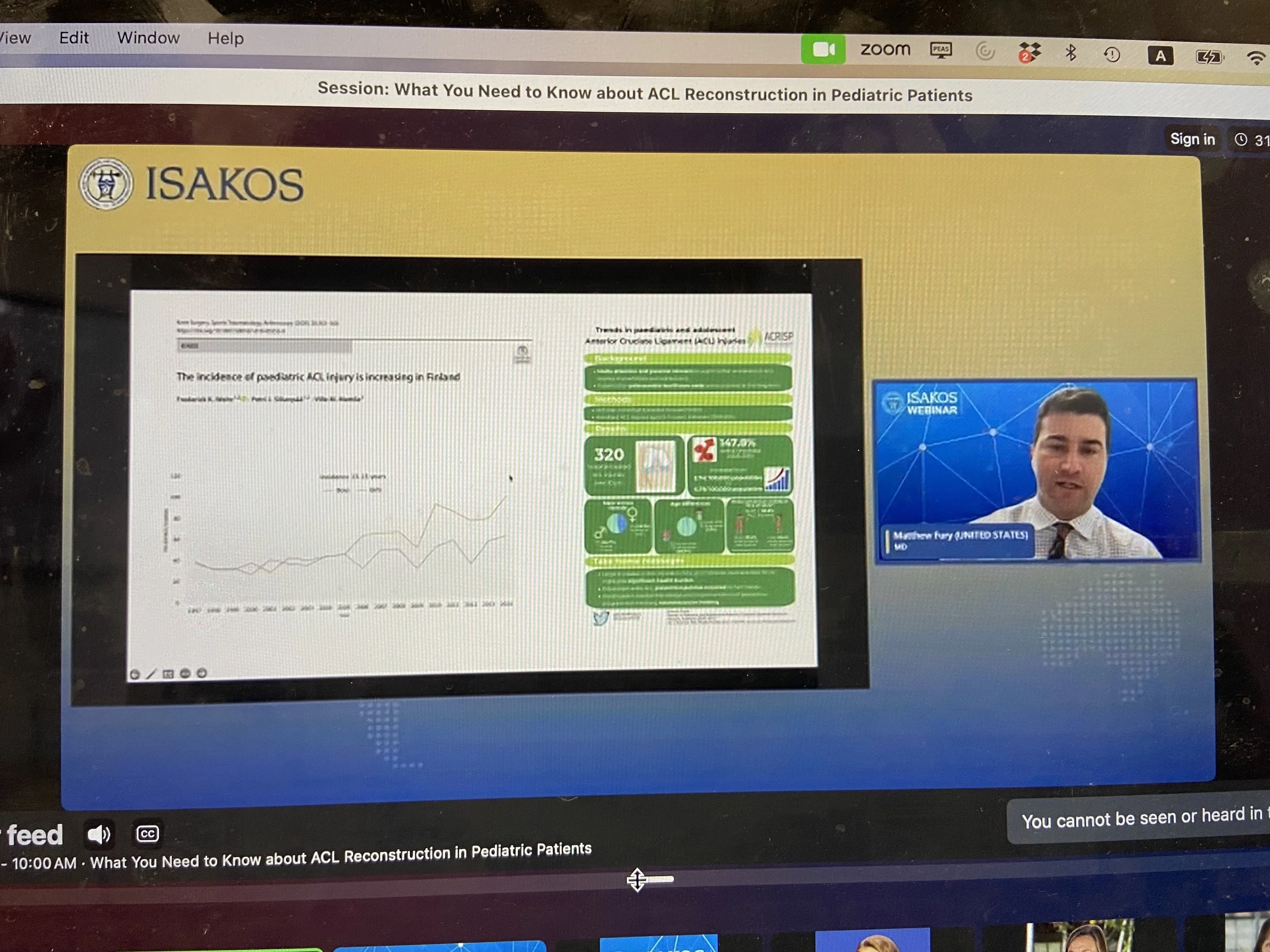1270x952 pixels.
Task: Dismiss 'You cannot be seen or heard' notice
Action: click(1139, 818)
